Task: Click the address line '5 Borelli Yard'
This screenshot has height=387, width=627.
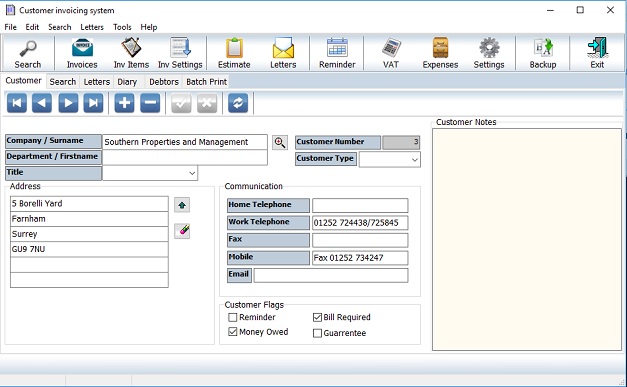Action: (x=89, y=203)
